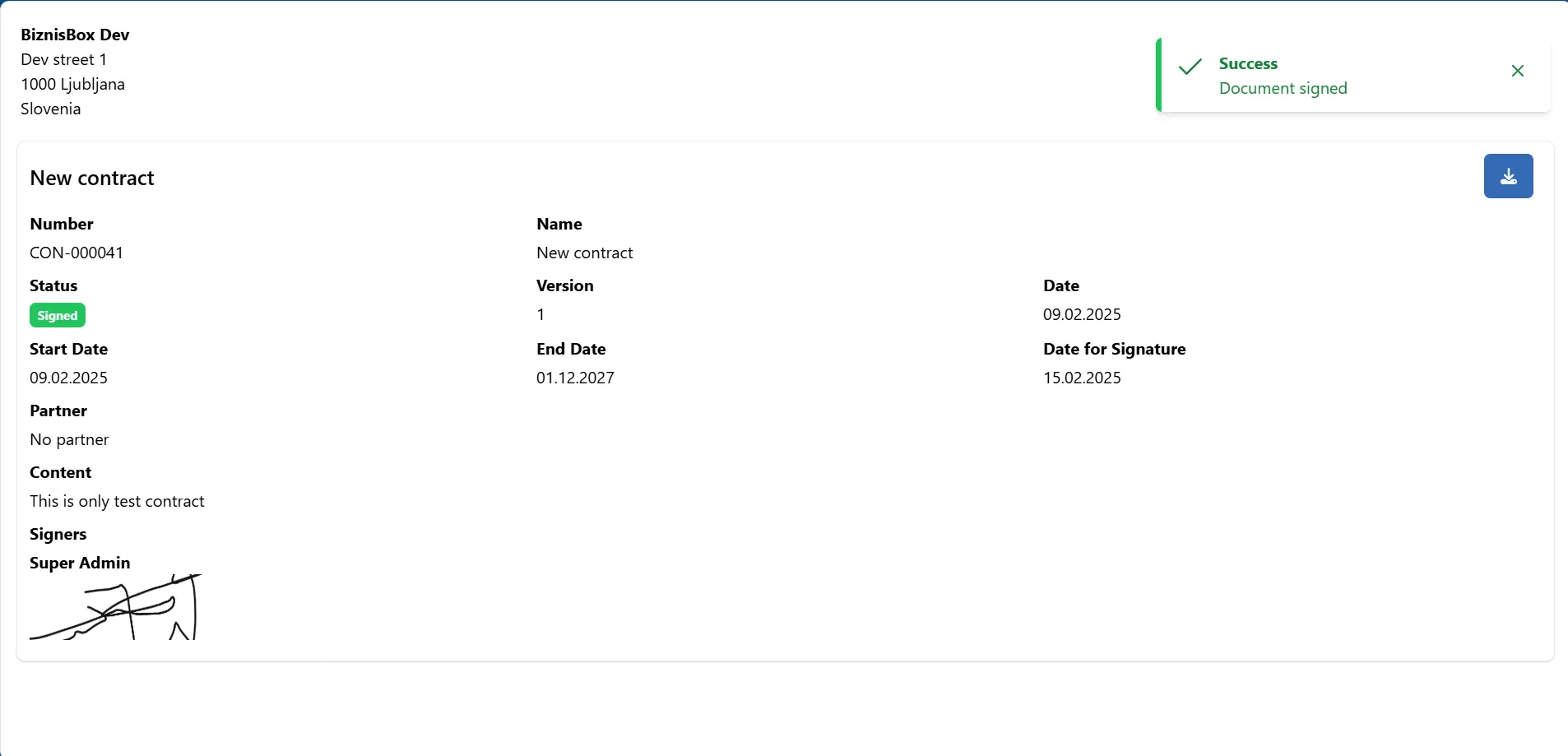Click the '1000 Ljubljana' address line

(x=72, y=85)
